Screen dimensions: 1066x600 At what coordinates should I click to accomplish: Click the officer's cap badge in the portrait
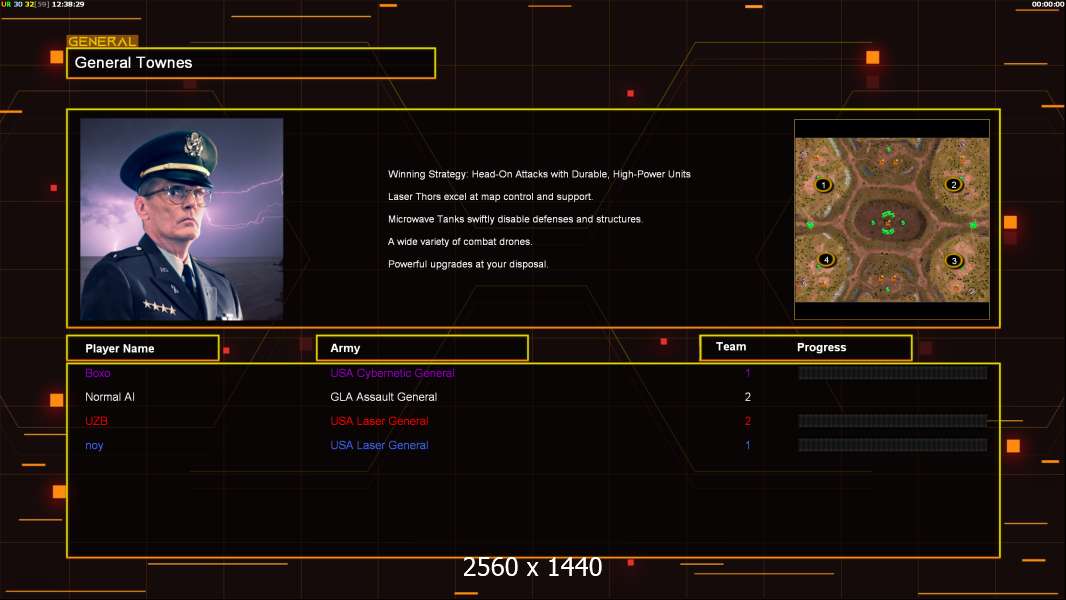[194, 146]
